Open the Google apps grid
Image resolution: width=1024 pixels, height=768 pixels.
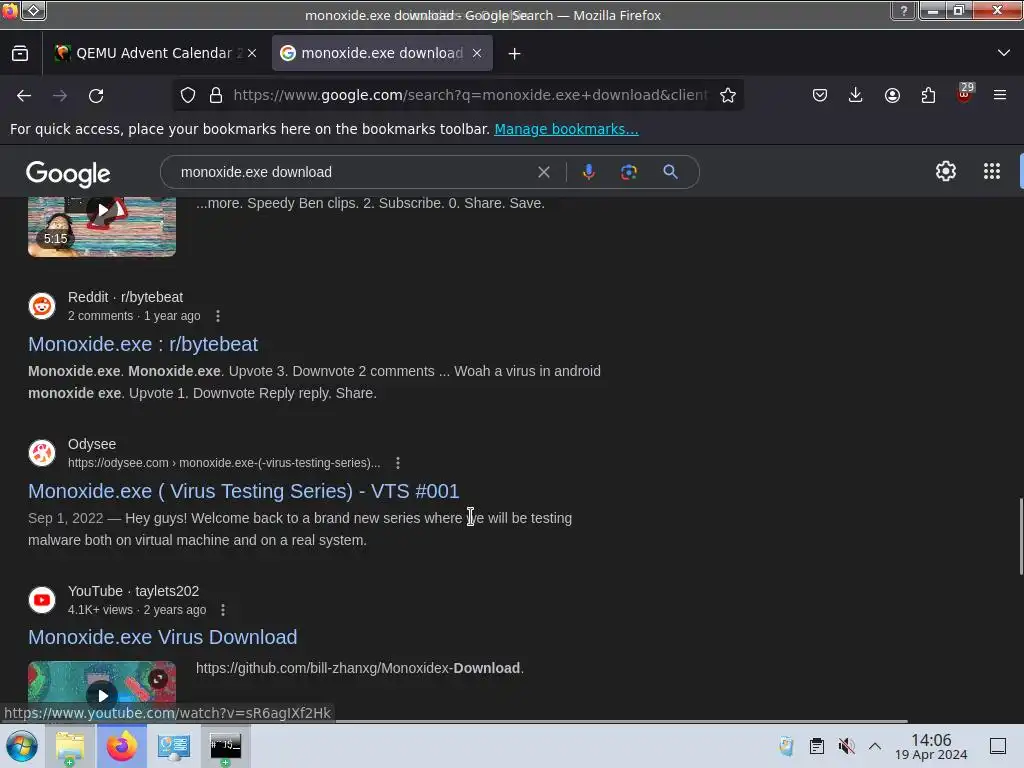[992, 172]
